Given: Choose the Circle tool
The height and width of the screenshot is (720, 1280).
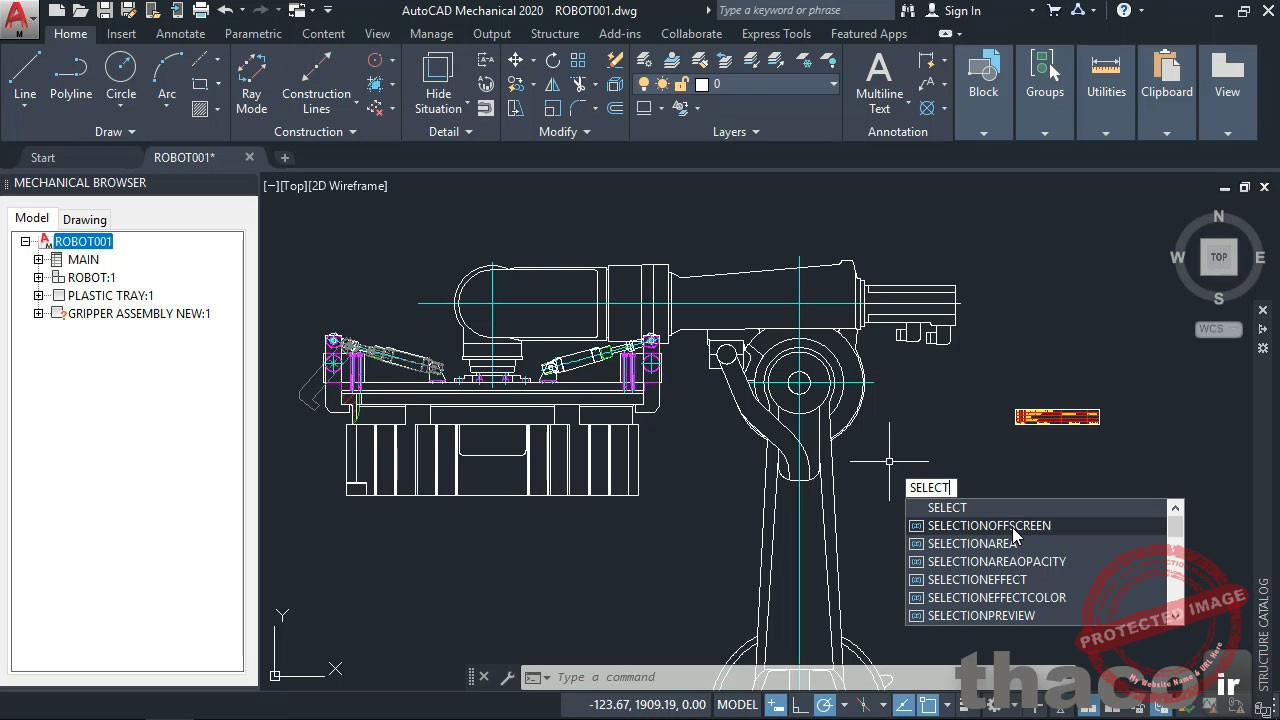Looking at the screenshot, I should coord(121,77).
